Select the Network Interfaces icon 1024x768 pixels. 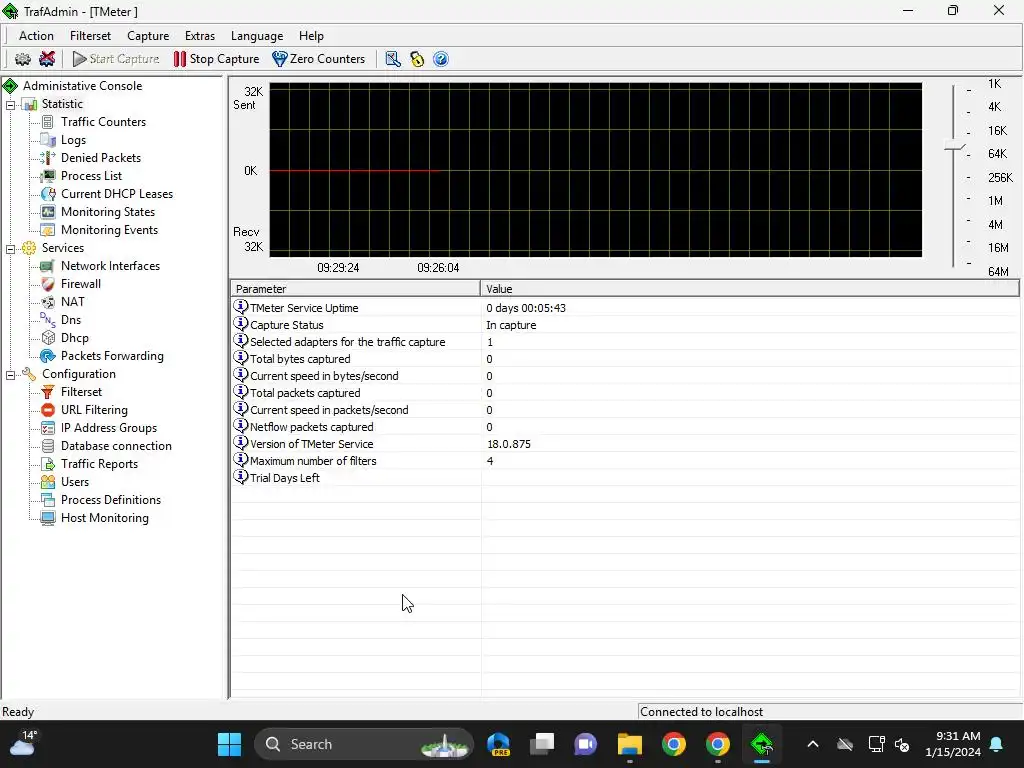pos(48,266)
